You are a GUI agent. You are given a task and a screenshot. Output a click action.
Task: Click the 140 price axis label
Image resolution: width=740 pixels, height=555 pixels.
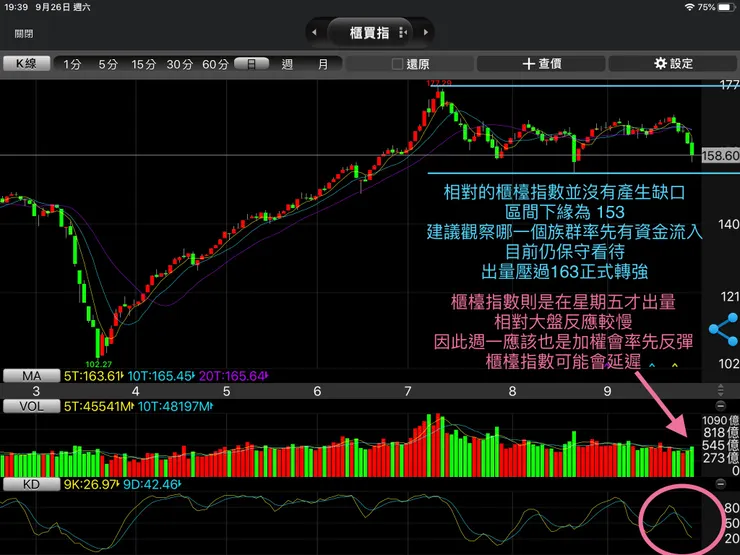(729, 224)
